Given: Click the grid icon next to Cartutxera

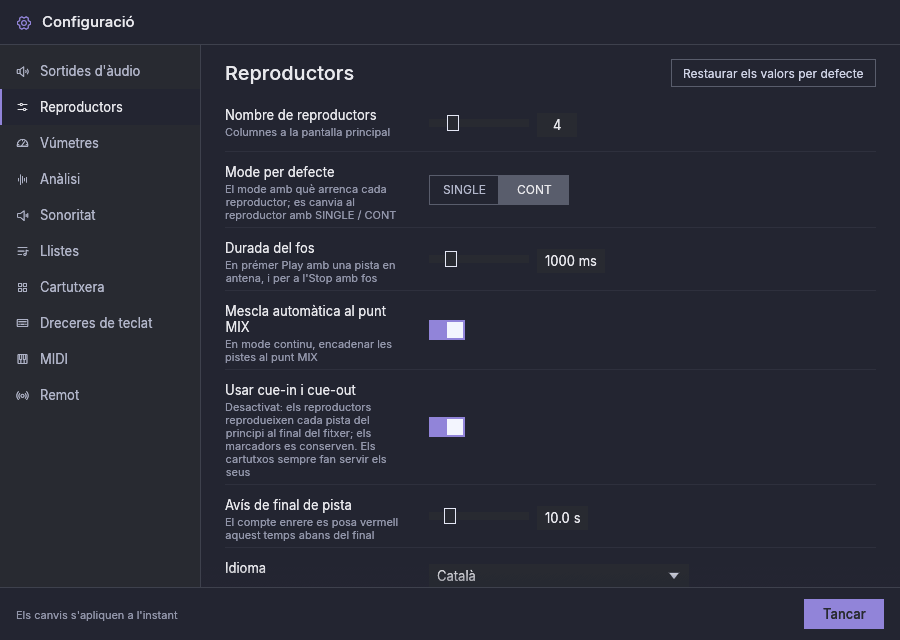Looking at the screenshot, I should coord(22,287).
